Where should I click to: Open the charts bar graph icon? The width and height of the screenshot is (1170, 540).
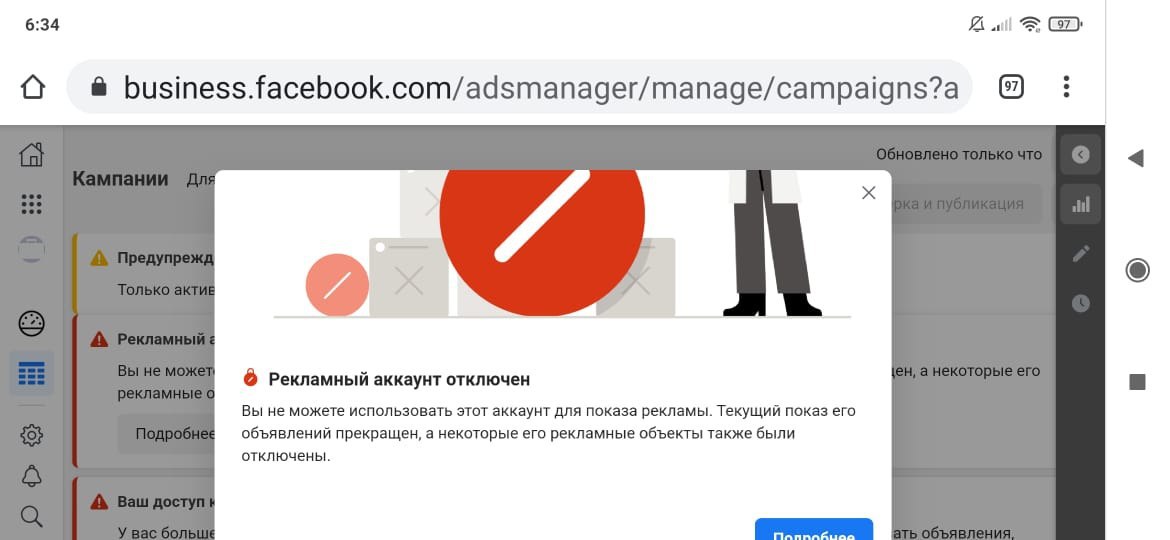coord(1080,204)
